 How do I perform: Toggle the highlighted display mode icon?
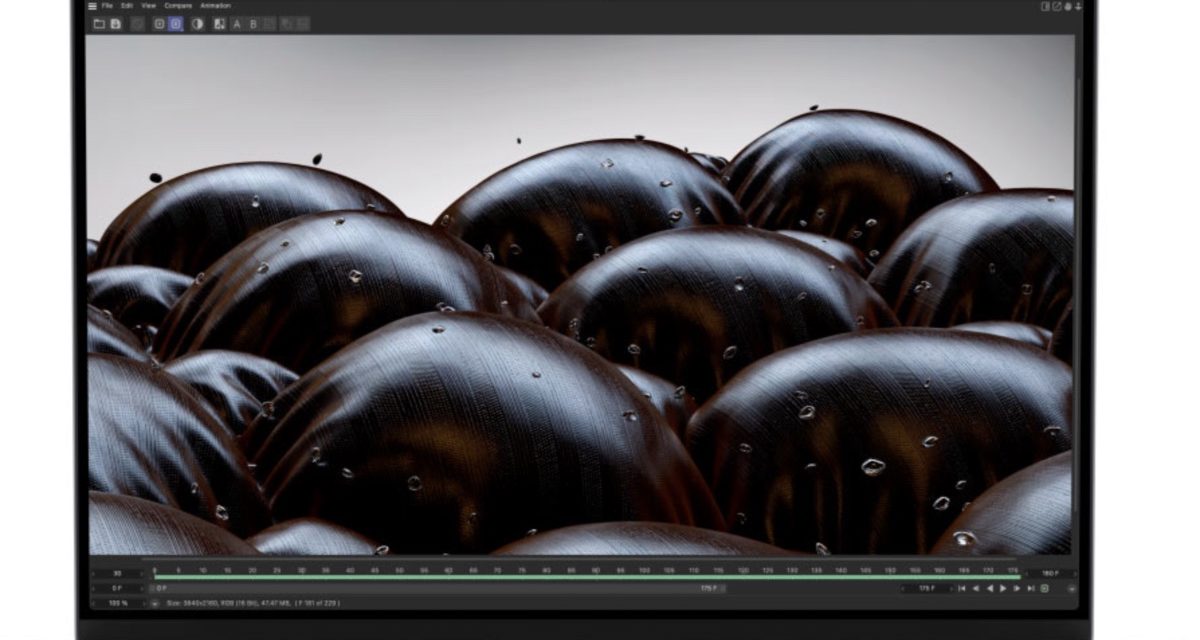click(176, 24)
